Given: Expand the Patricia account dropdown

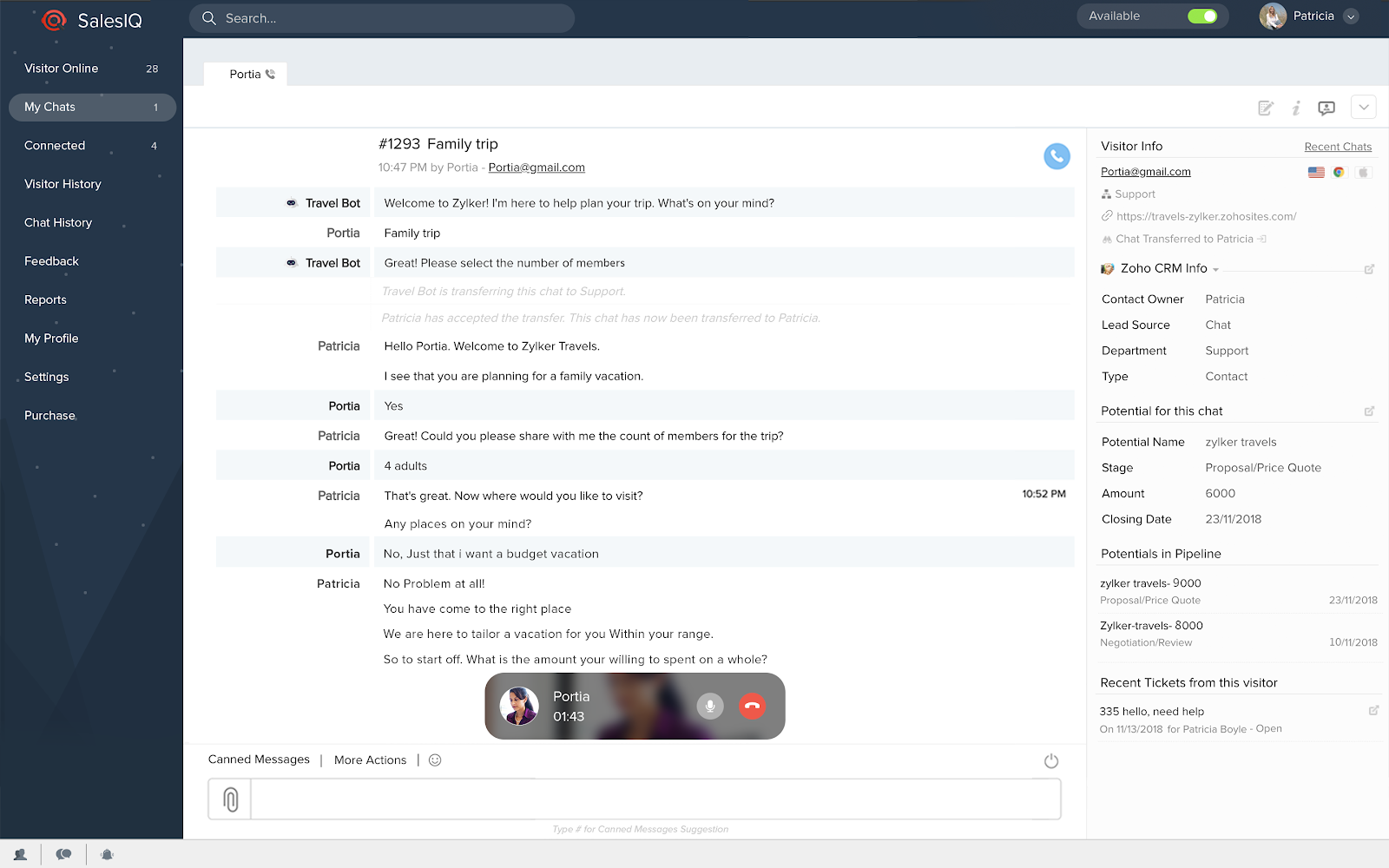Looking at the screenshot, I should click(1351, 16).
